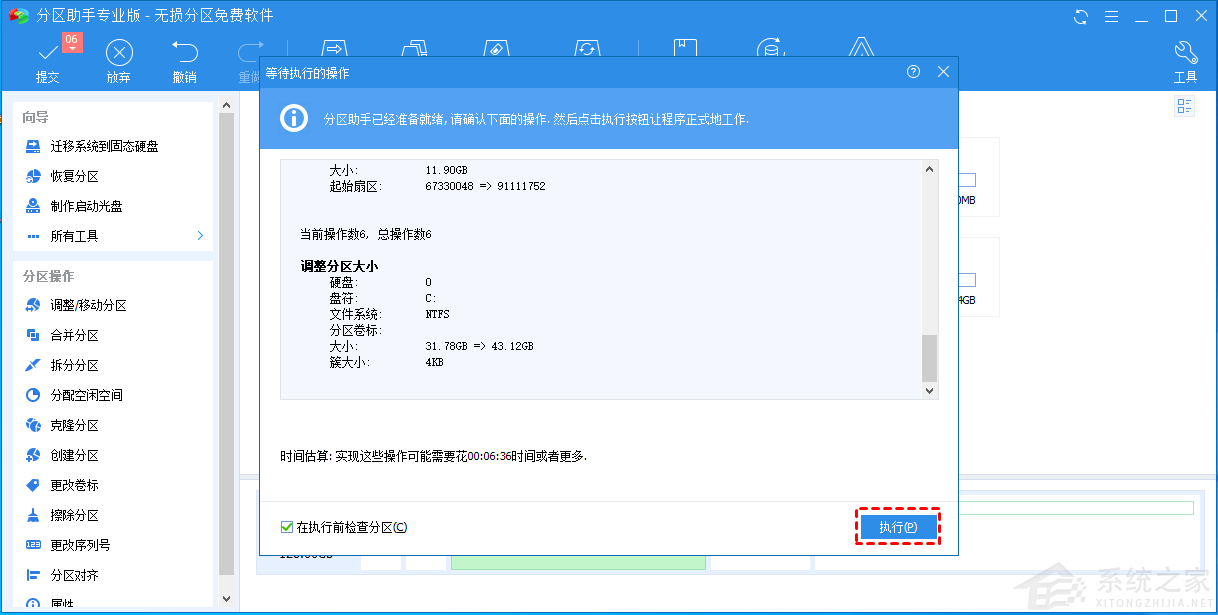Click 放弃 to discard pending operations
Viewport: 1218px width, 615px height.
(119, 58)
